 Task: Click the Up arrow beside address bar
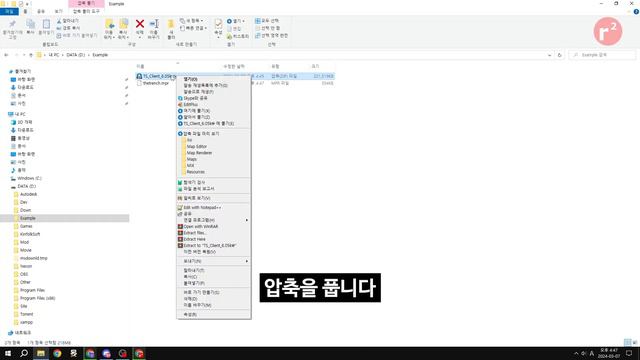pos(31,55)
